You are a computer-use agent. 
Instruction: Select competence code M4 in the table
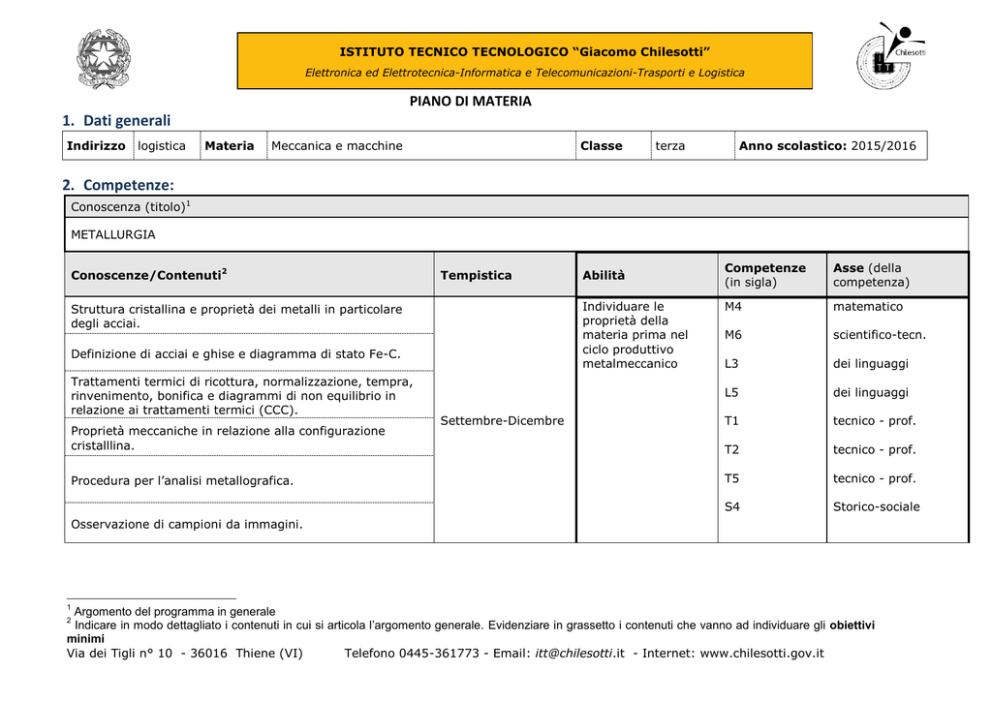tap(735, 307)
